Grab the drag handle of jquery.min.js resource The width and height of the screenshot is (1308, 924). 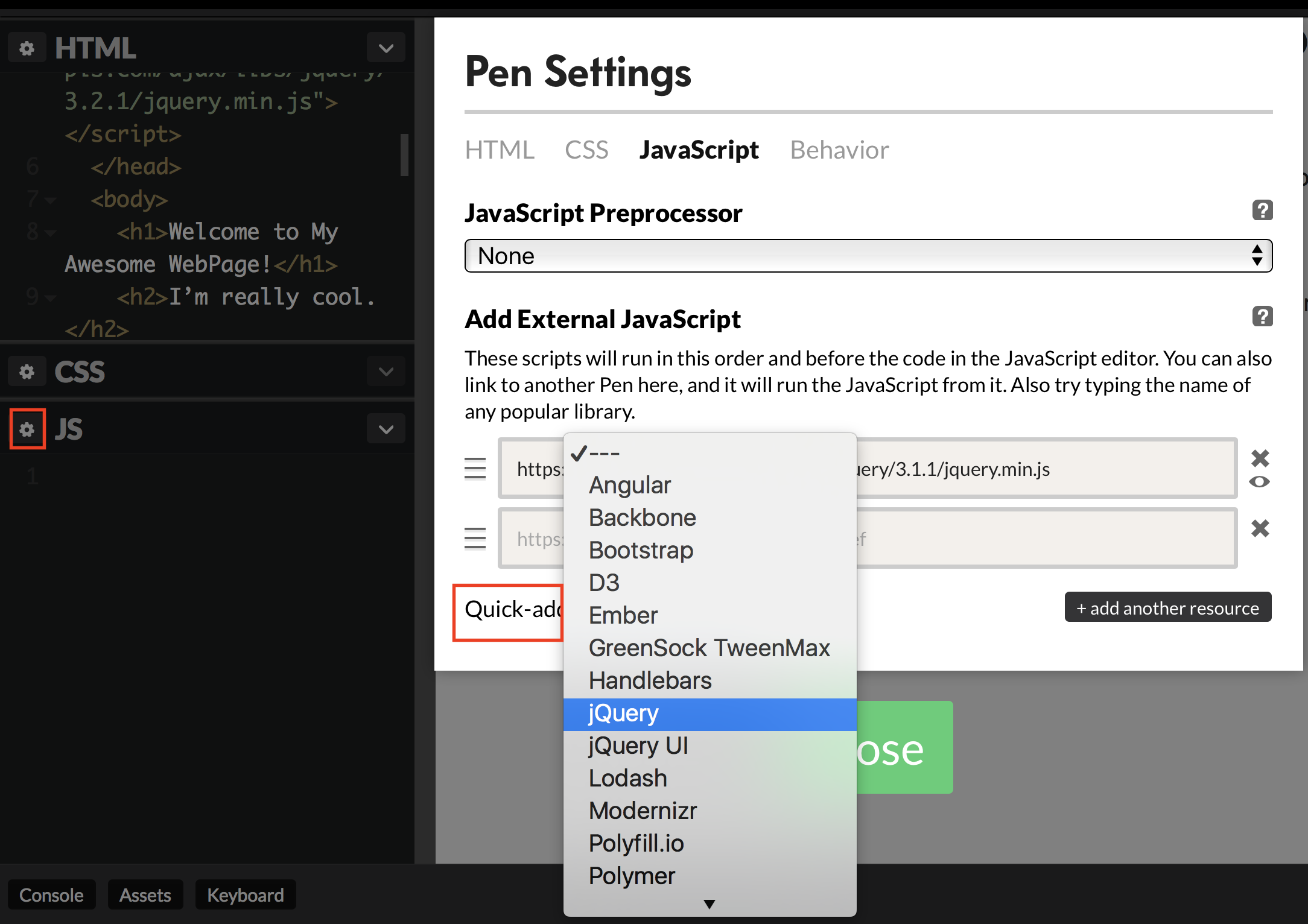475,469
